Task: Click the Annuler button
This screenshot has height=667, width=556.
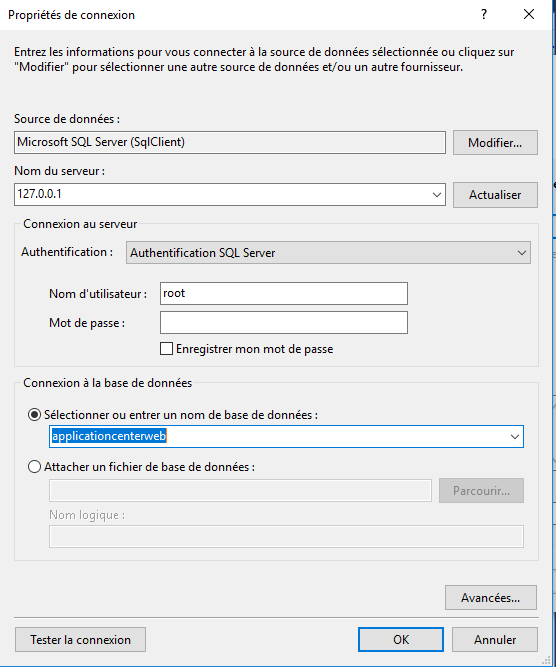Action: tap(495, 640)
